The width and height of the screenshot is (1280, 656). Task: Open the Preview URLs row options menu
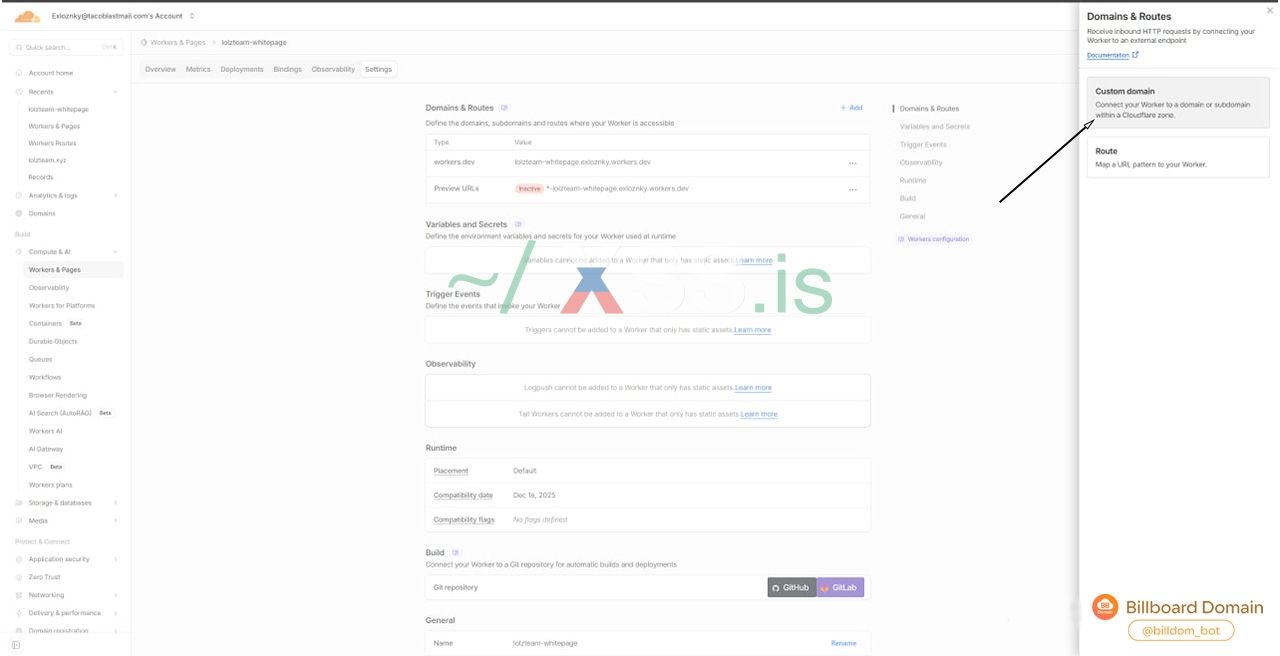(852, 189)
